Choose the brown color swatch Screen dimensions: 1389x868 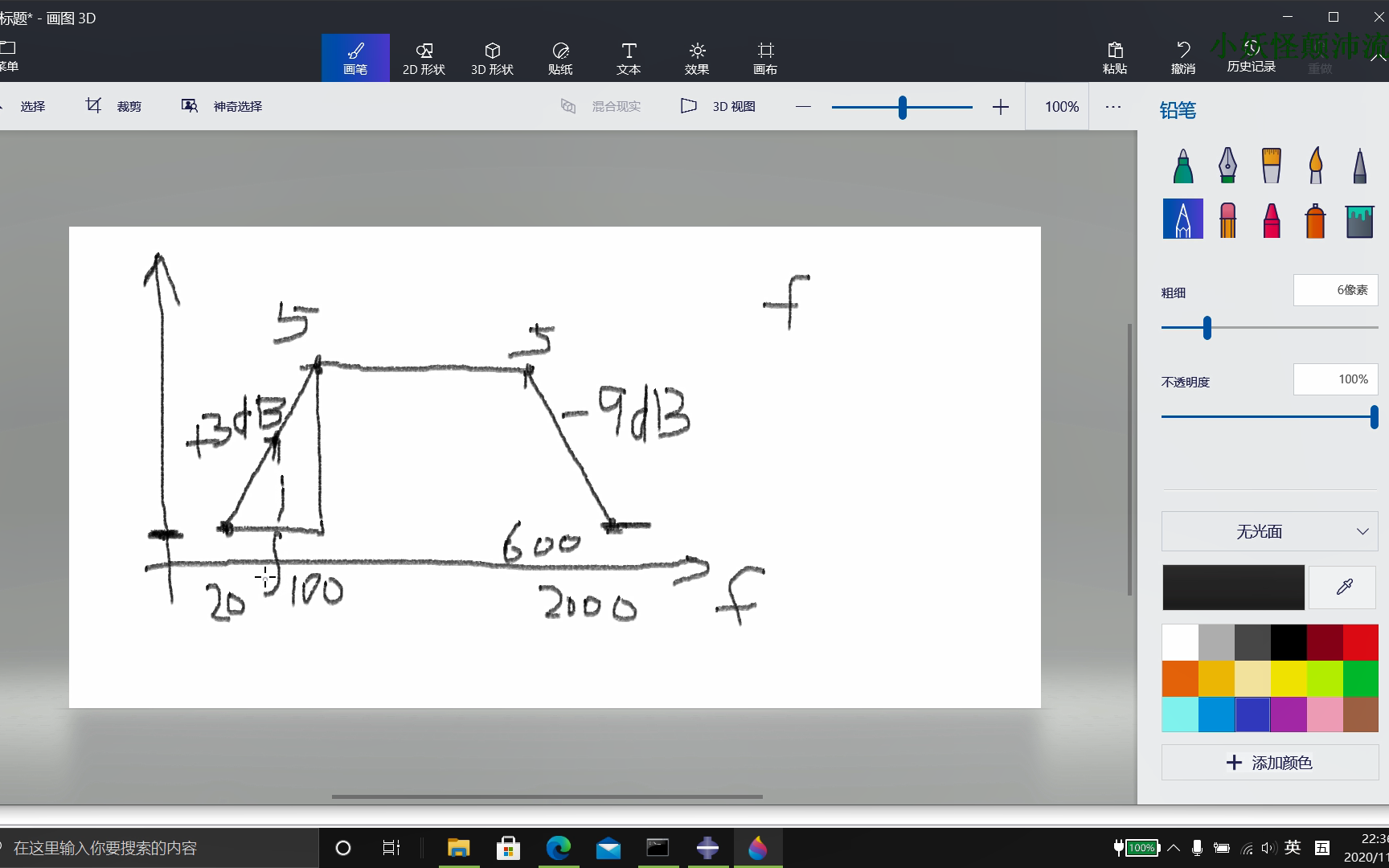1361,714
